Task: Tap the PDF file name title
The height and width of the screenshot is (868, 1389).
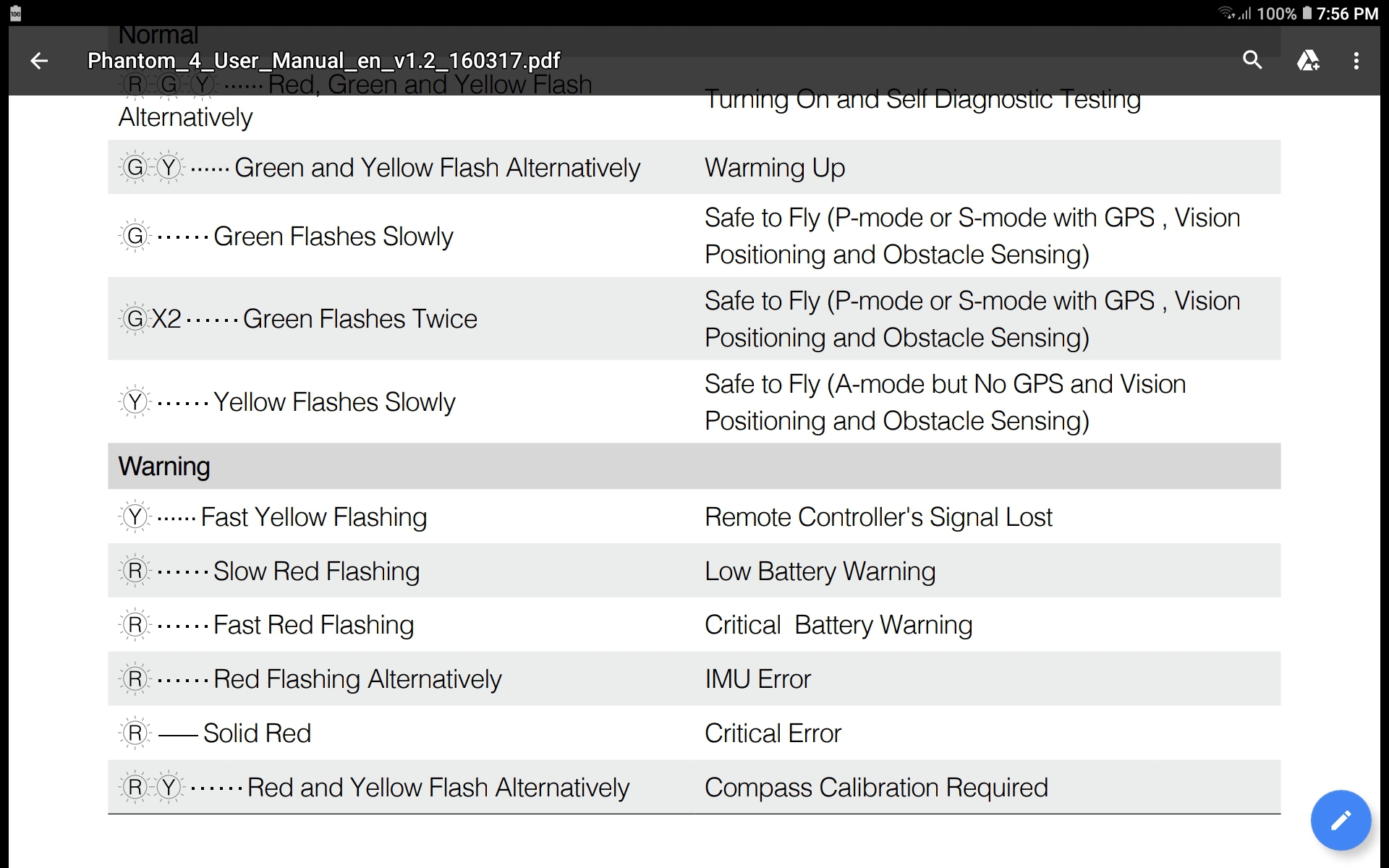Action: 323,61
